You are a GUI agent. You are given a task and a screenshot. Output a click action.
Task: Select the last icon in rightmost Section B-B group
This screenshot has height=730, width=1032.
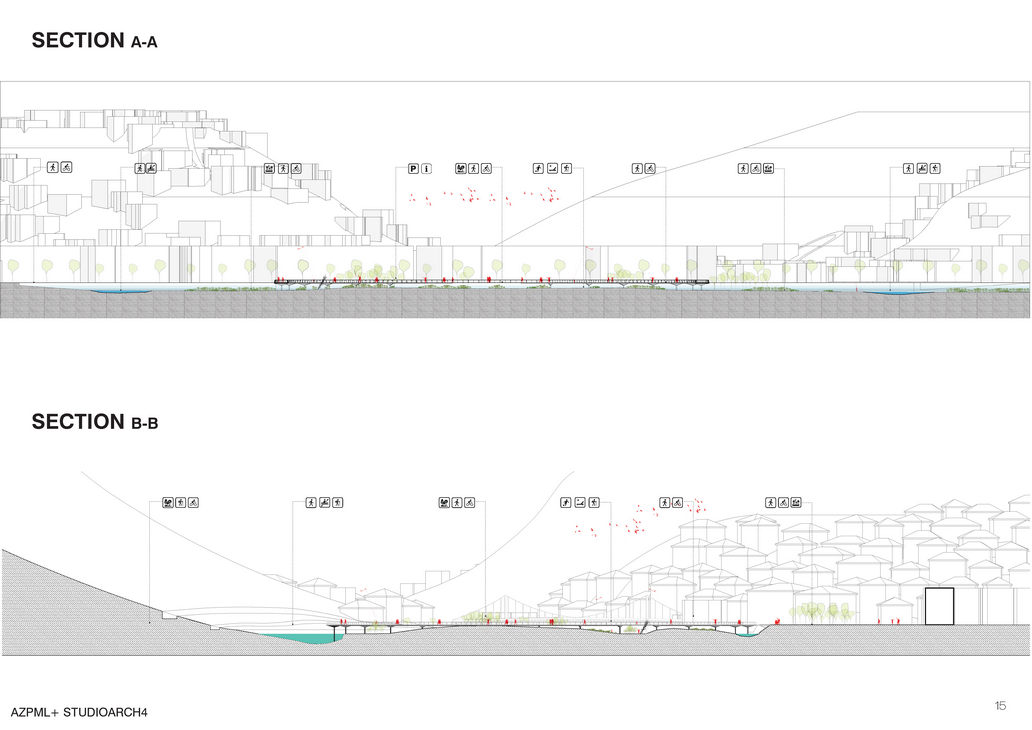796,502
